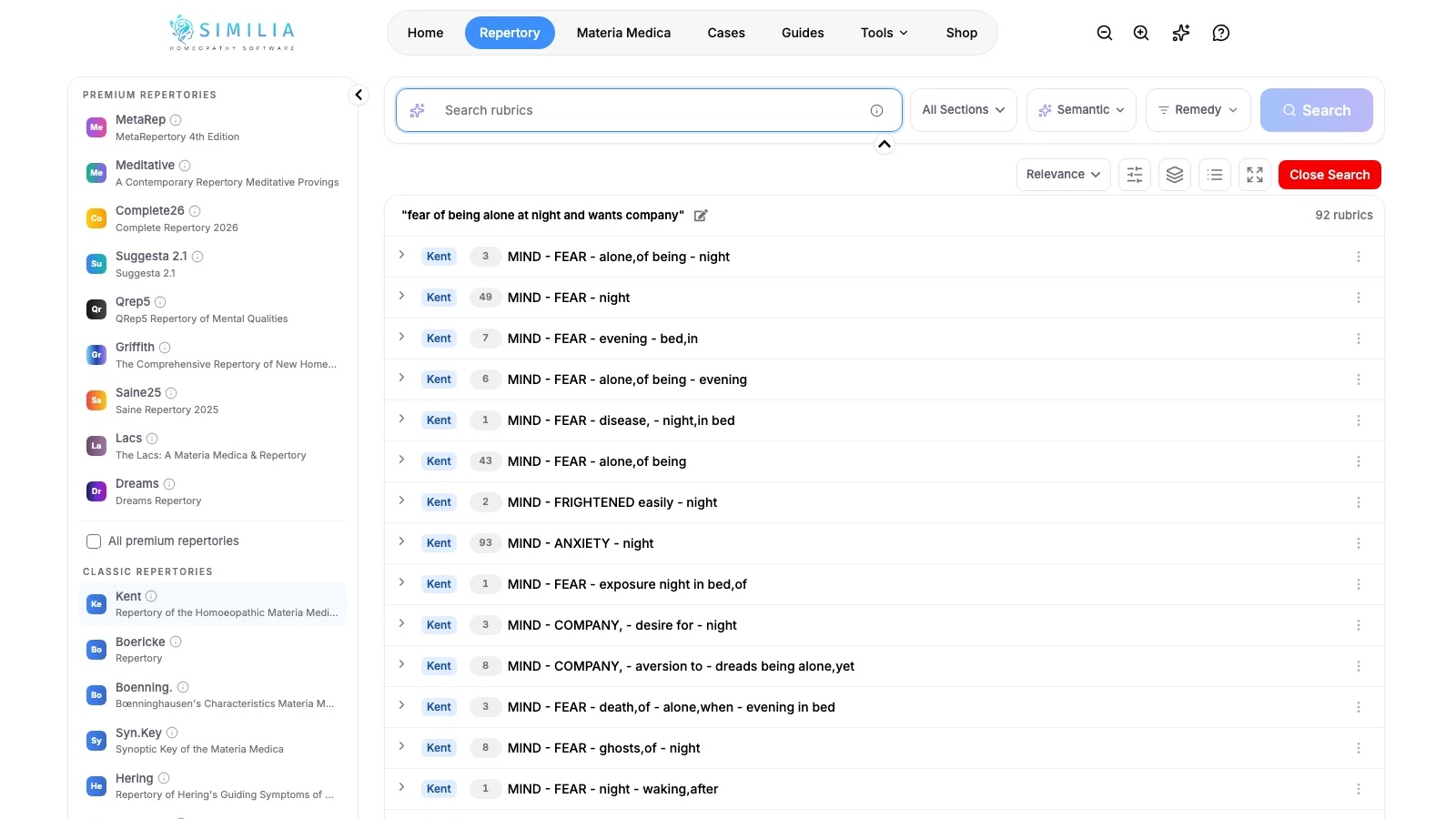Open the All Sections dropdown
The width and height of the screenshot is (1456, 819).
pyautogui.click(x=964, y=110)
